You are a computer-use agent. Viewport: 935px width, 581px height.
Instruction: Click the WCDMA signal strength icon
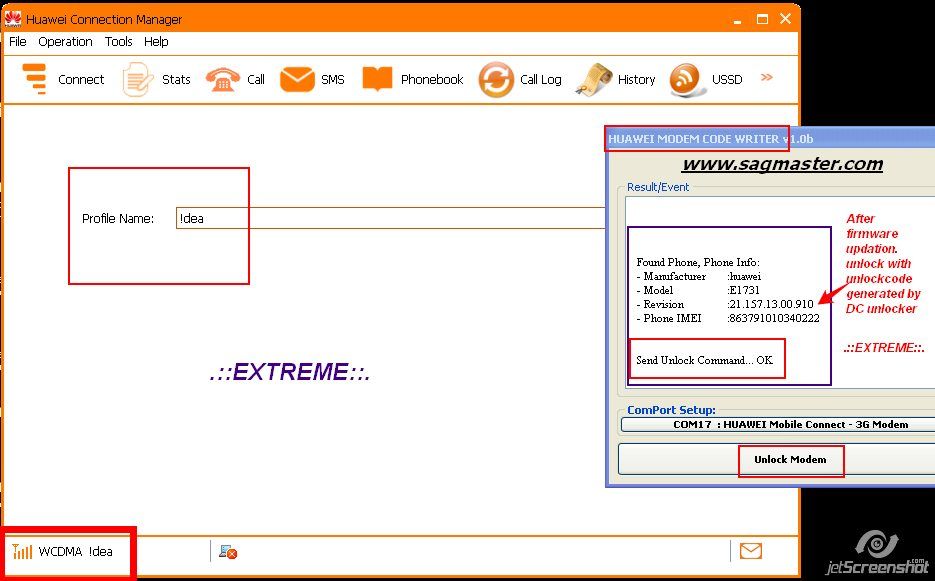pos(22,551)
